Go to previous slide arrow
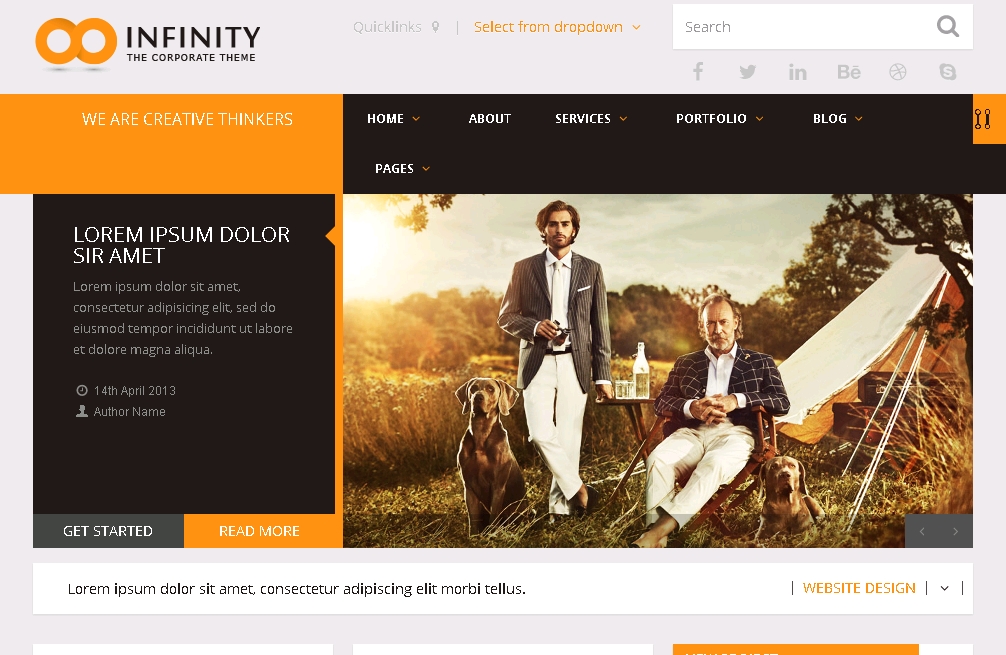The height and width of the screenshot is (655, 1006). [x=922, y=531]
